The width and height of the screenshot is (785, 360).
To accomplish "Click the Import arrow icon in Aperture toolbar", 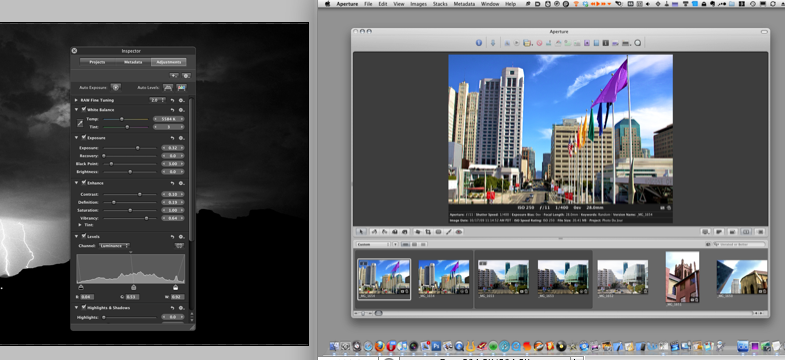I will 493,43.
